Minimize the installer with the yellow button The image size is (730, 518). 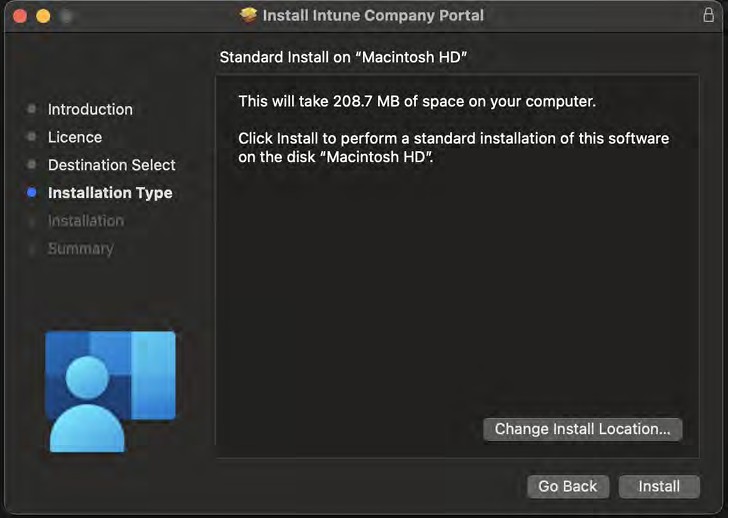coord(43,16)
